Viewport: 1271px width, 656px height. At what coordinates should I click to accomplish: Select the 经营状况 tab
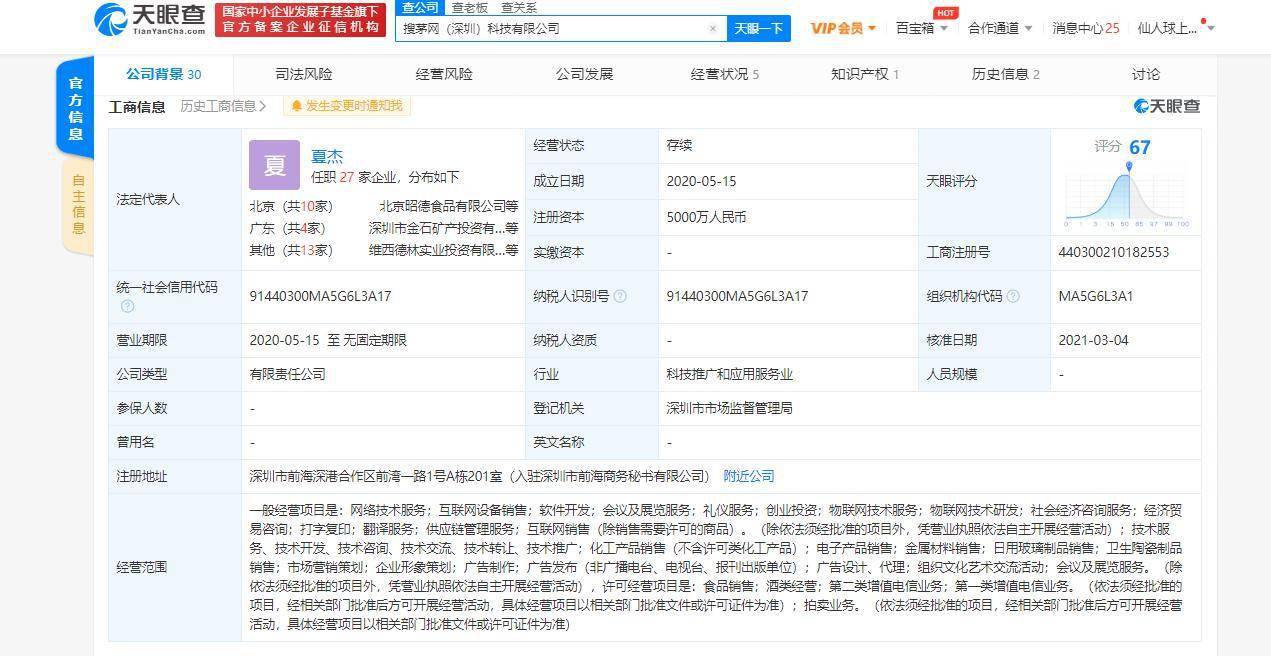pos(725,74)
